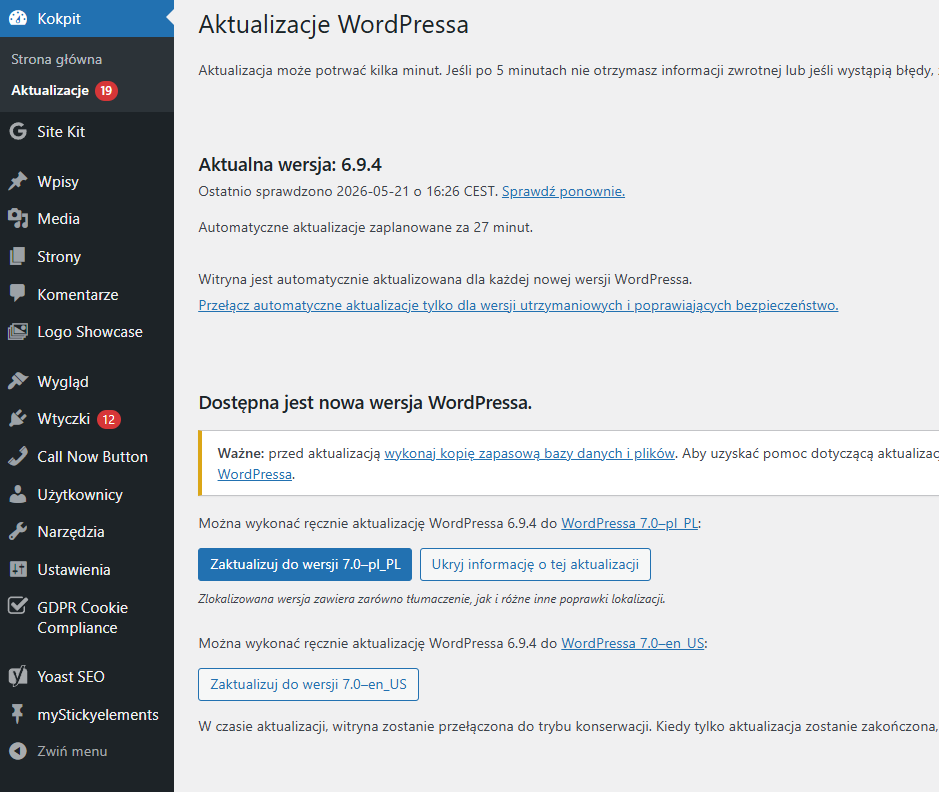
Task: Click the red 12 plugins badge
Action: [x=108, y=419]
